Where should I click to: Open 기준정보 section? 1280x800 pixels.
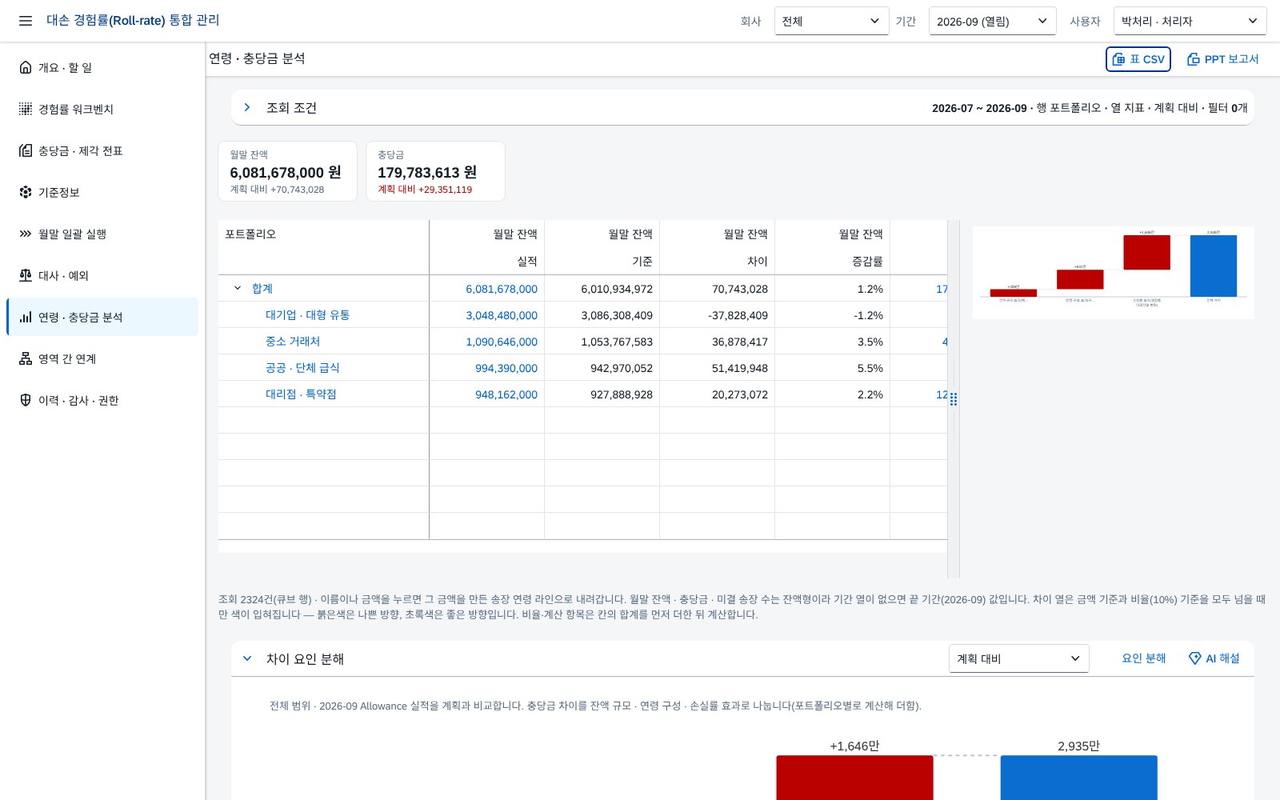[x=102, y=192]
